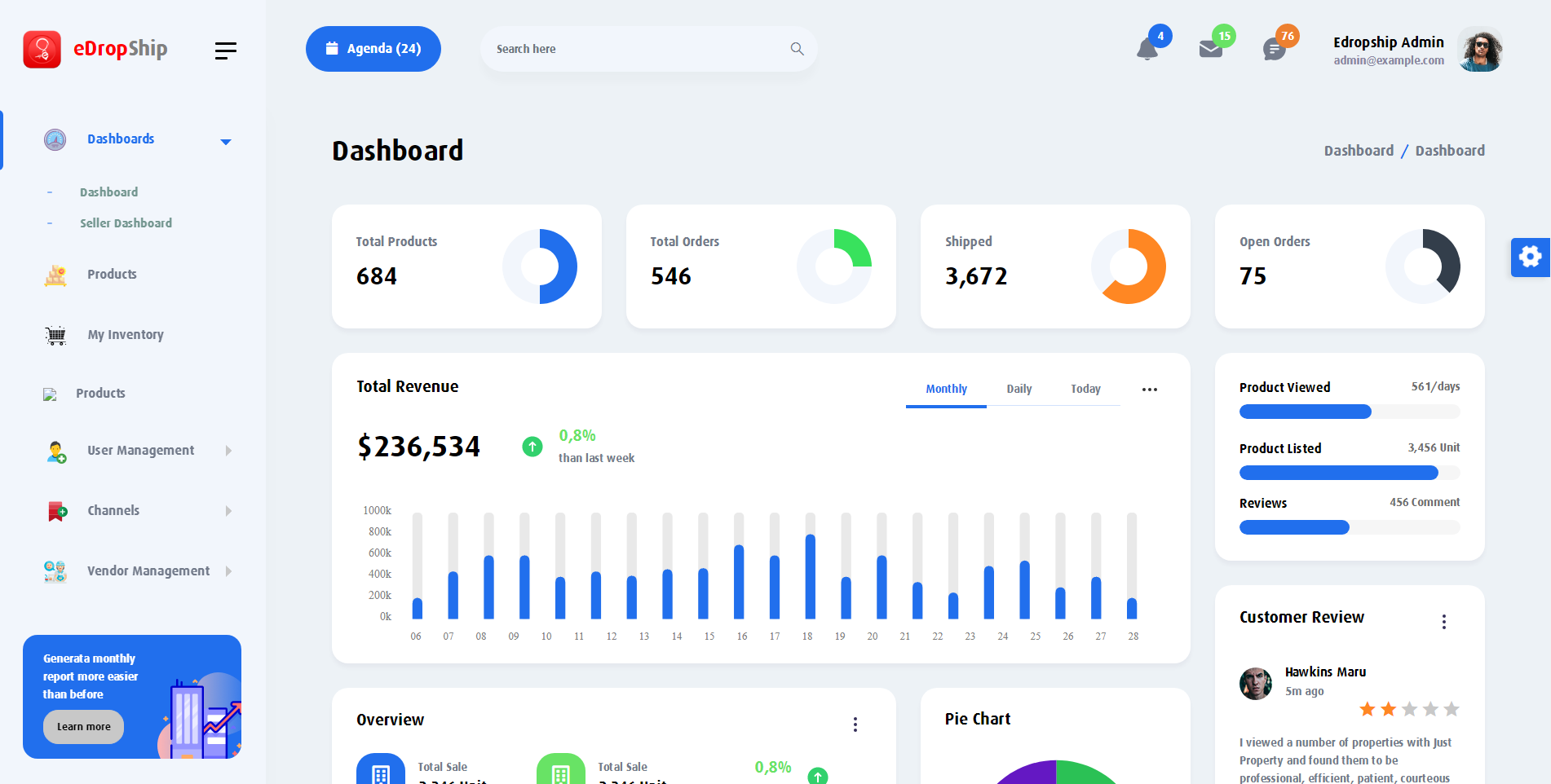The width and height of the screenshot is (1551, 784).
Task: Click the admin profile avatar
Action: (x=1480, y=49)
